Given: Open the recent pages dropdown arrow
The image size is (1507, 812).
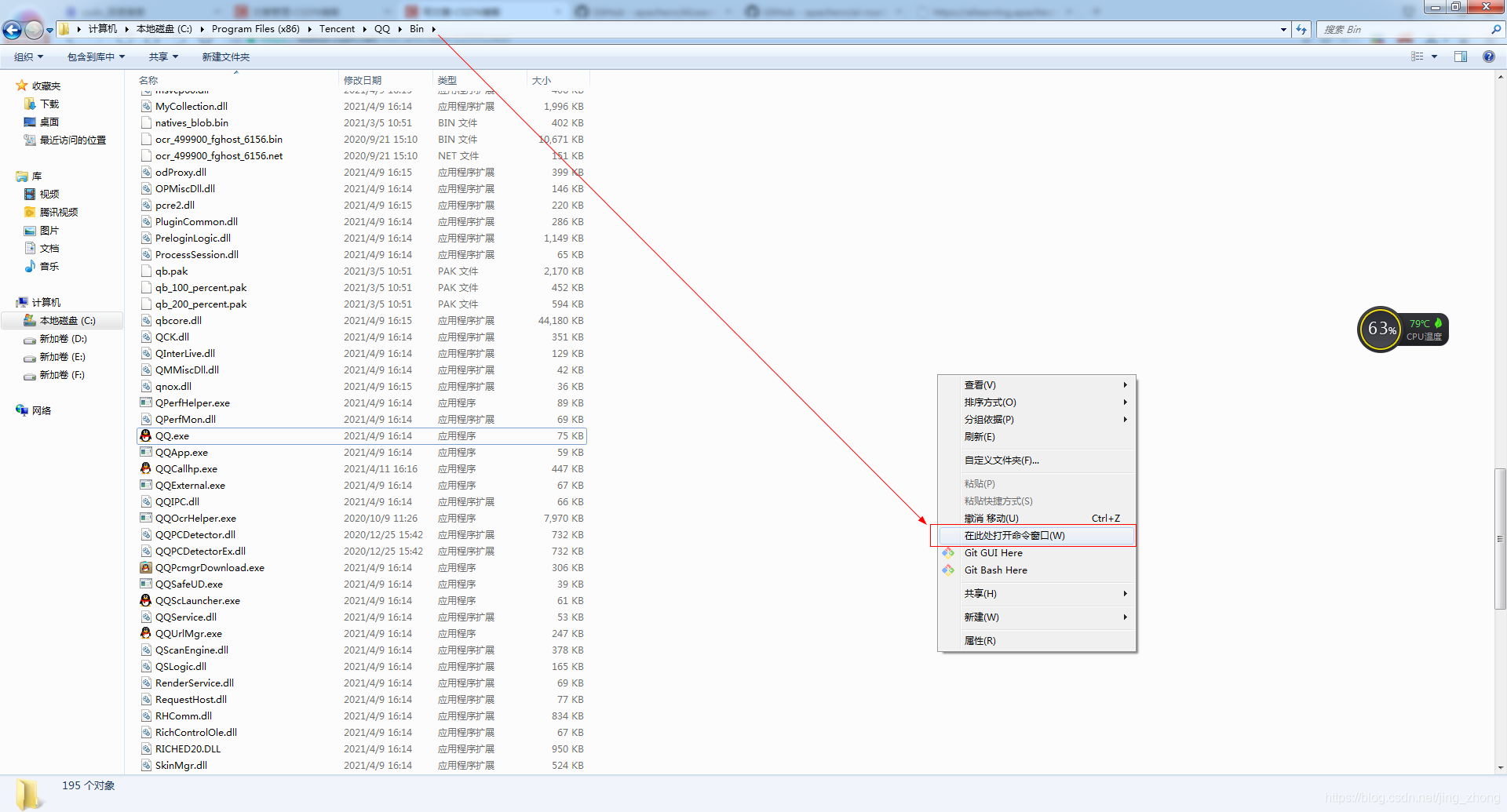Looking at the screenshot, I should point(49,30).
